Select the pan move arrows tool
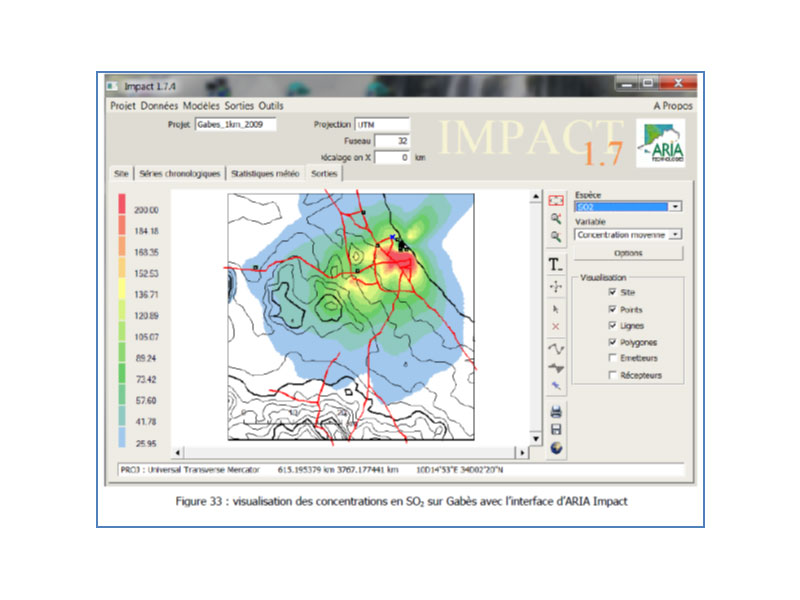Viewport: 800px width, 600px height. (x=556, y=286)
